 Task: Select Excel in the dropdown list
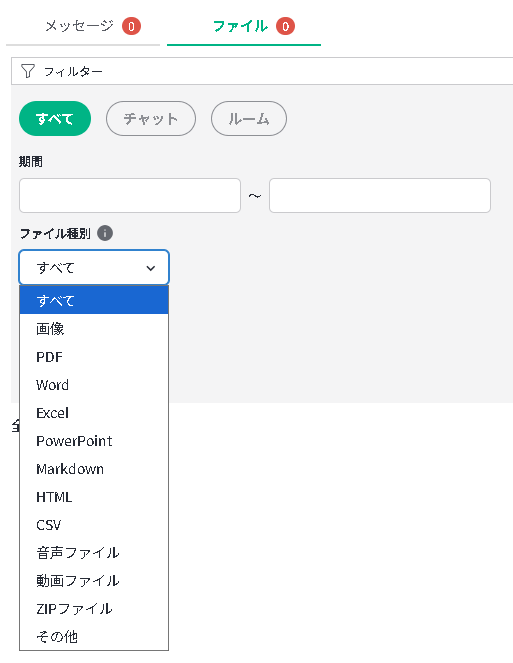click(94, 413)
